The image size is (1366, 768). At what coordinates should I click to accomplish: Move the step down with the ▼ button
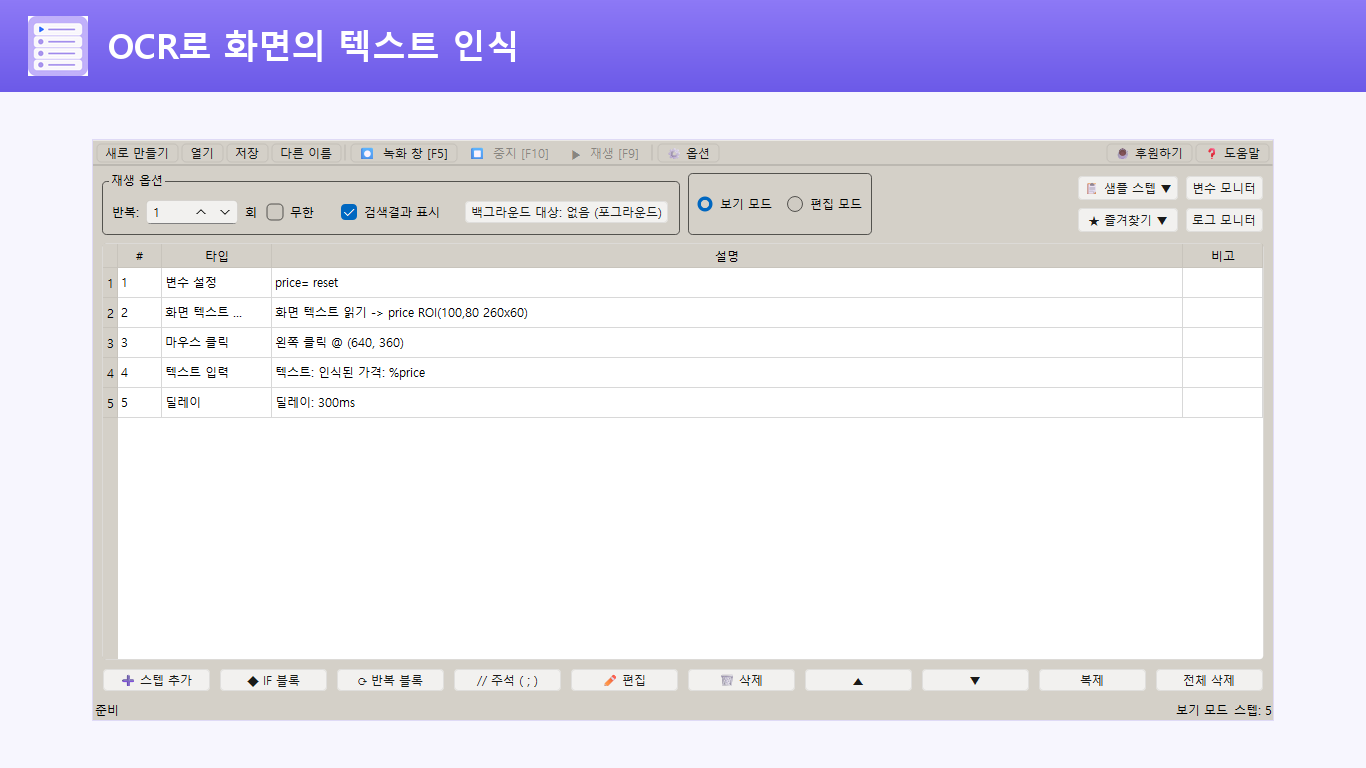(x=975, y=680)
